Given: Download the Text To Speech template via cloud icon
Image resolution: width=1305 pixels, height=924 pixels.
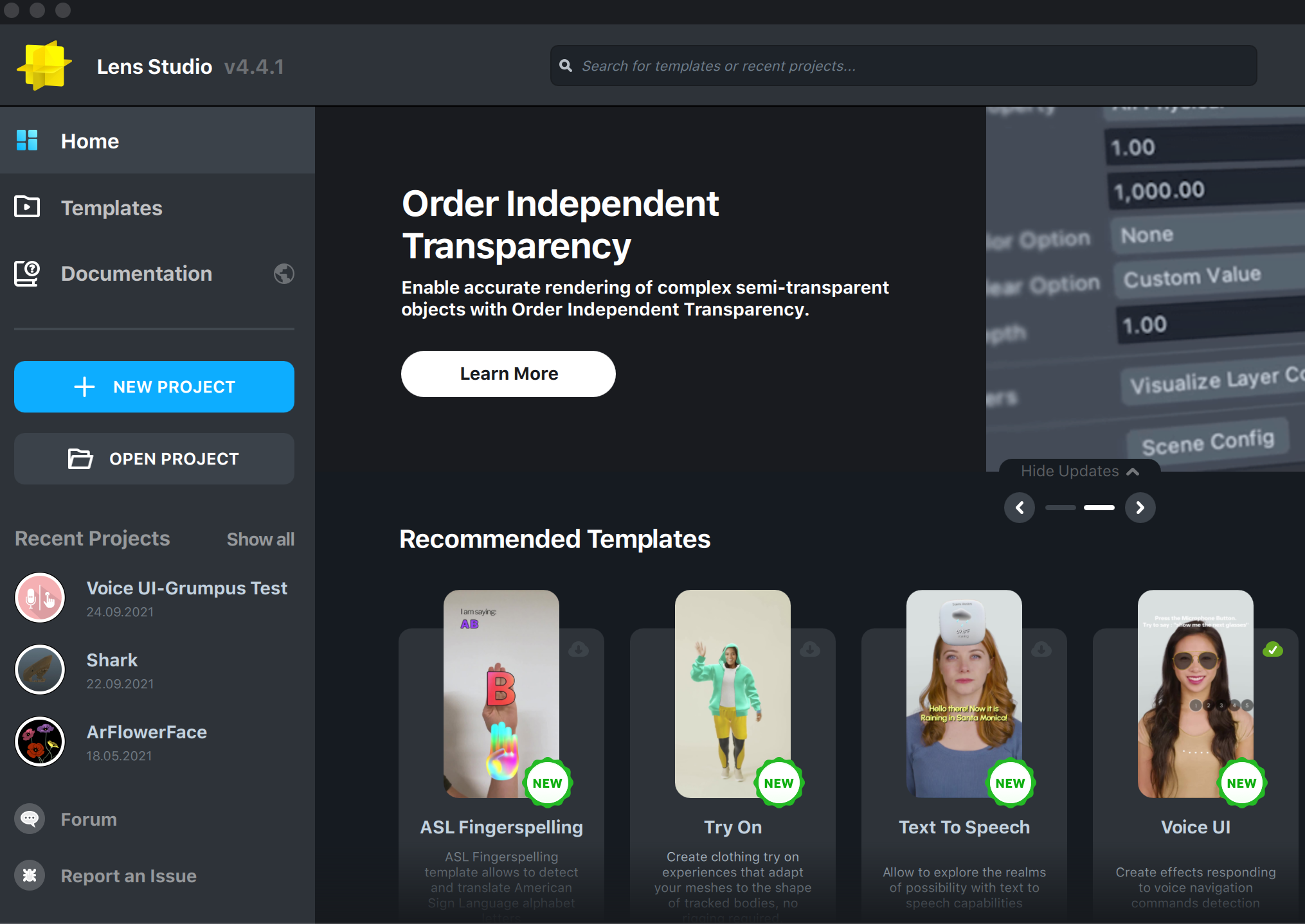Looking at the screenshot, I should point(1041,649).
